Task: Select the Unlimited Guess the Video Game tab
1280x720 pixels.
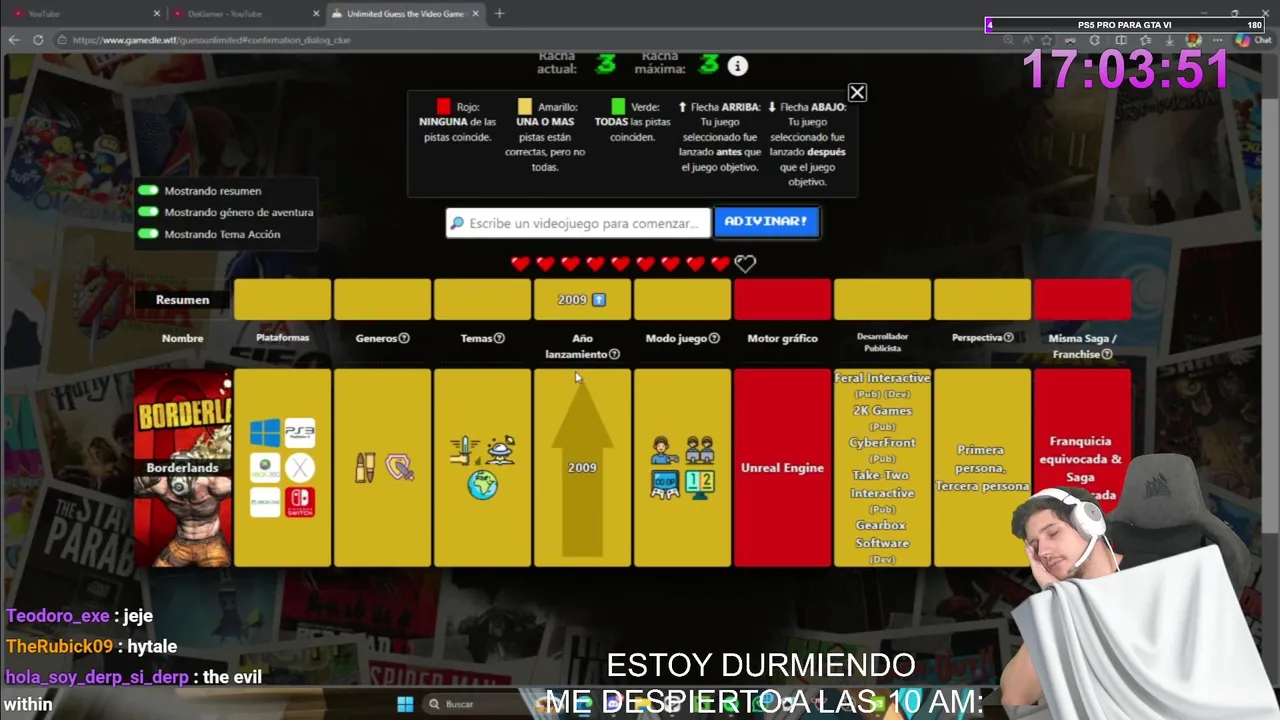Action: pos(404,14)
